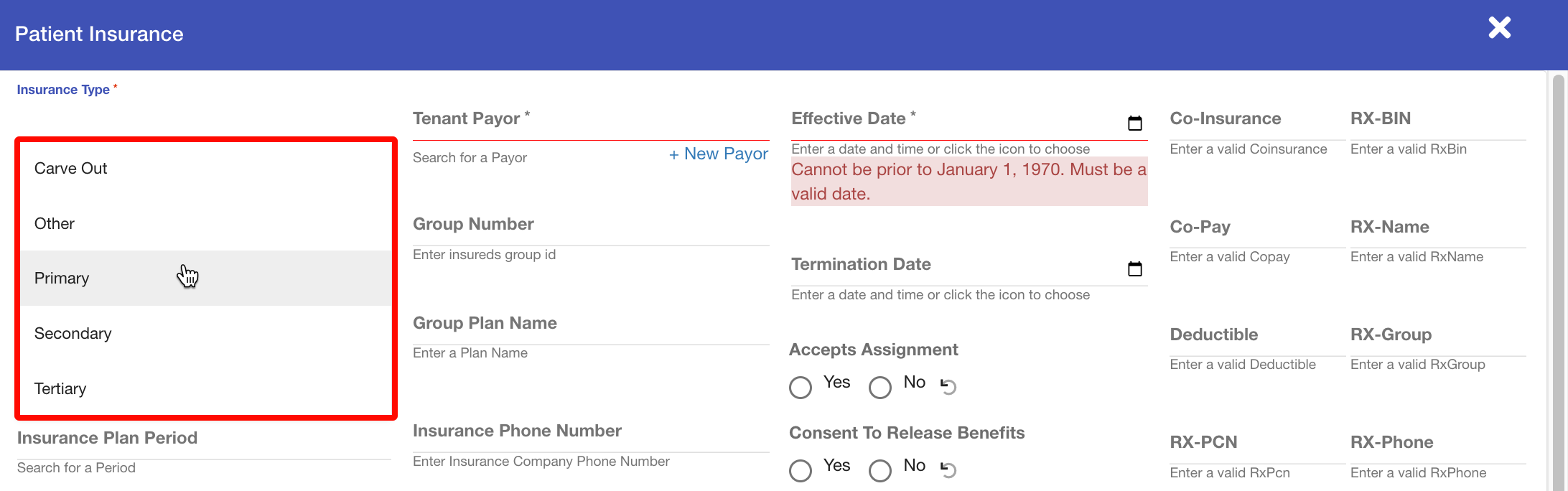Screen dimensions: 1568x491
Task: Close the Patient Insurance dialog
Action: (x=1499, y=29)
